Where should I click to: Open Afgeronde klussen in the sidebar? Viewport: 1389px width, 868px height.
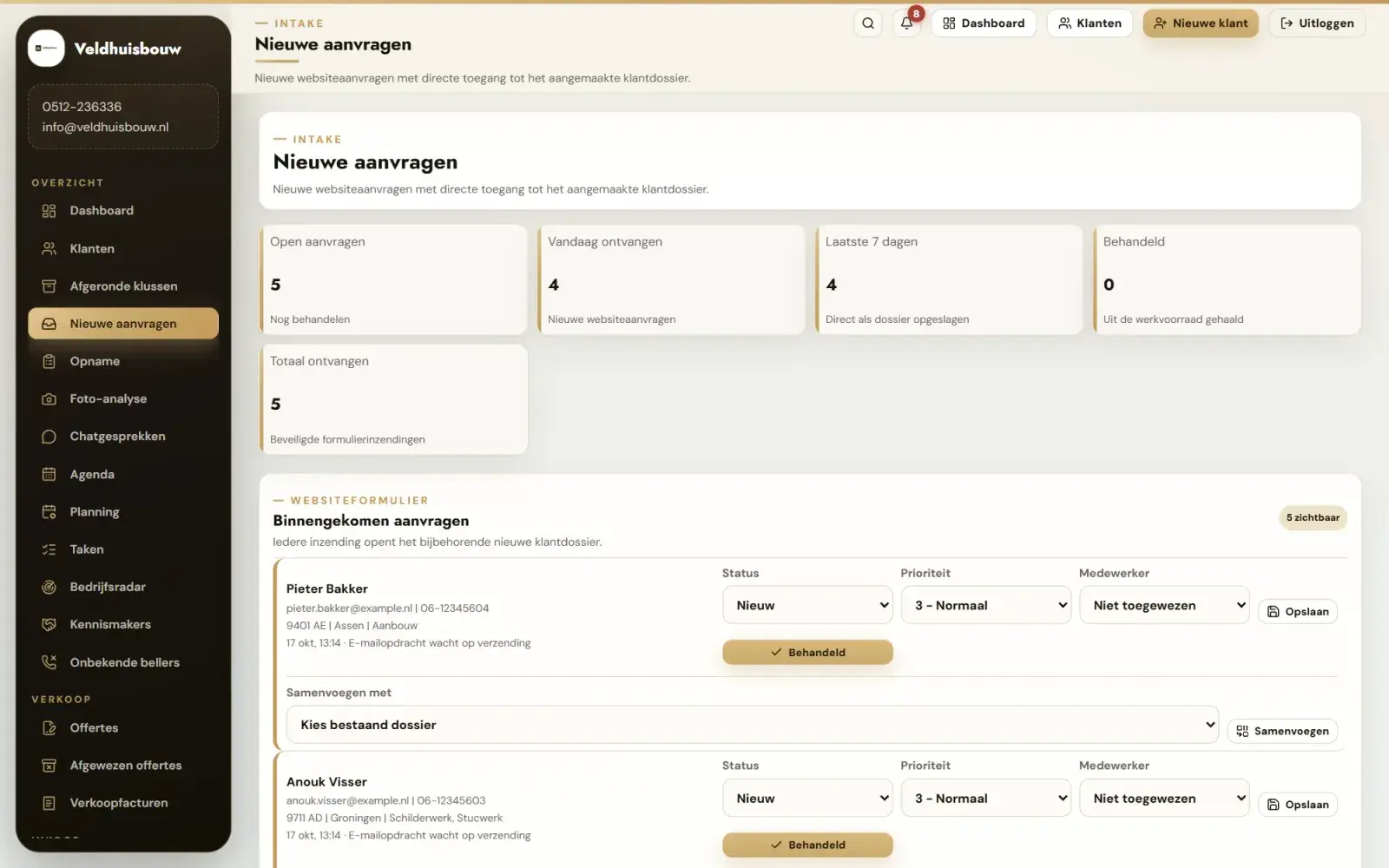pyautogui.click(x=123, y=286)
